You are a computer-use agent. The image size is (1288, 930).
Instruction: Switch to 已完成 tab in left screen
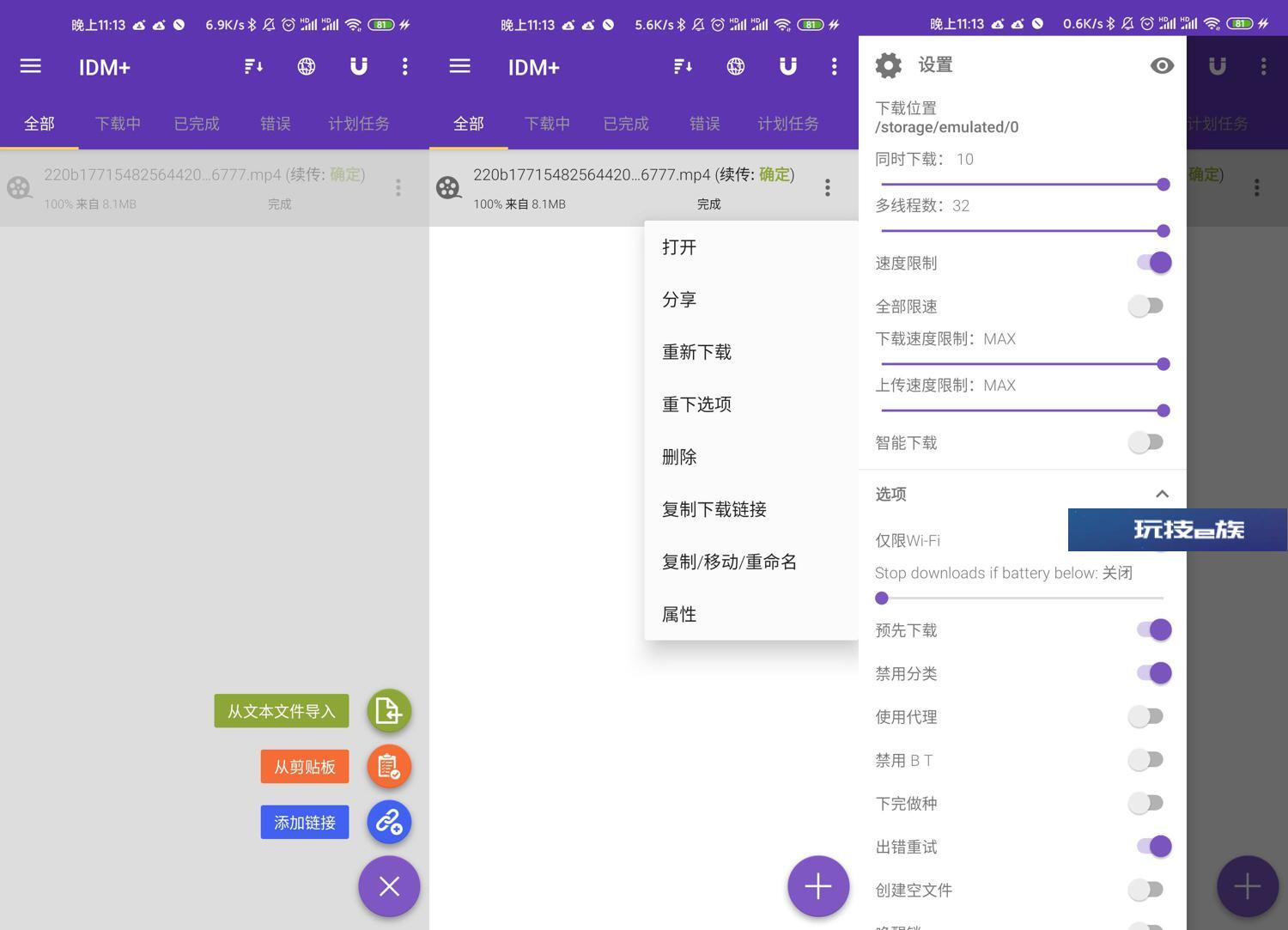197,124
